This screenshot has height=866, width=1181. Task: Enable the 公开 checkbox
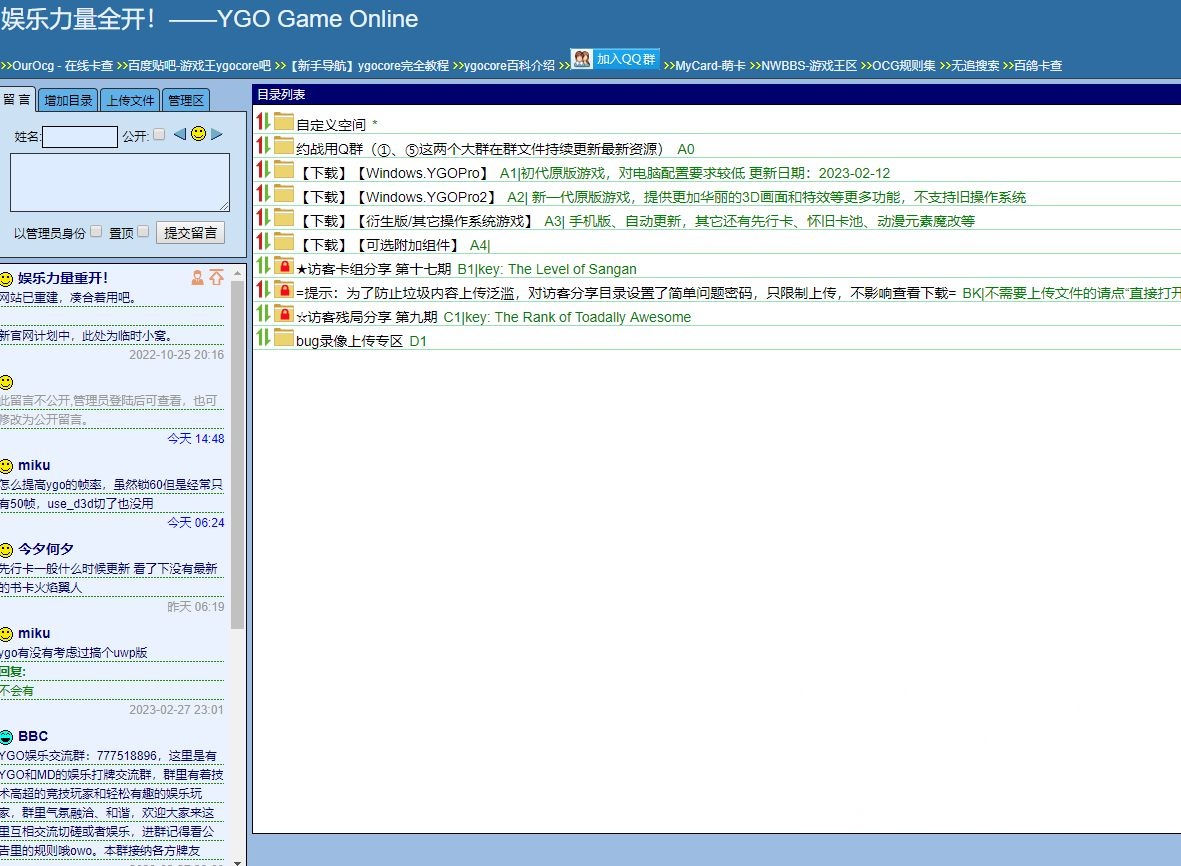coord(160,133)
